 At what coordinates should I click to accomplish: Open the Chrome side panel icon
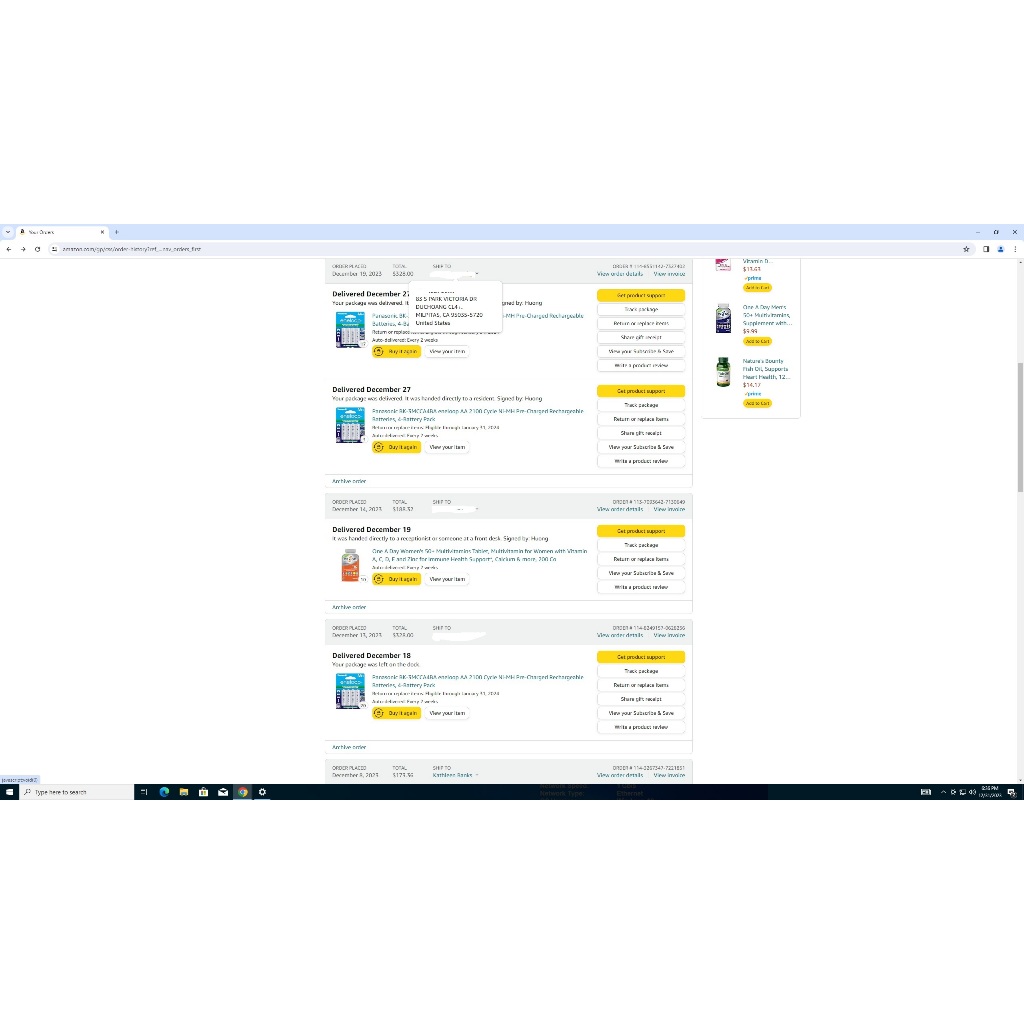[985, 249]
